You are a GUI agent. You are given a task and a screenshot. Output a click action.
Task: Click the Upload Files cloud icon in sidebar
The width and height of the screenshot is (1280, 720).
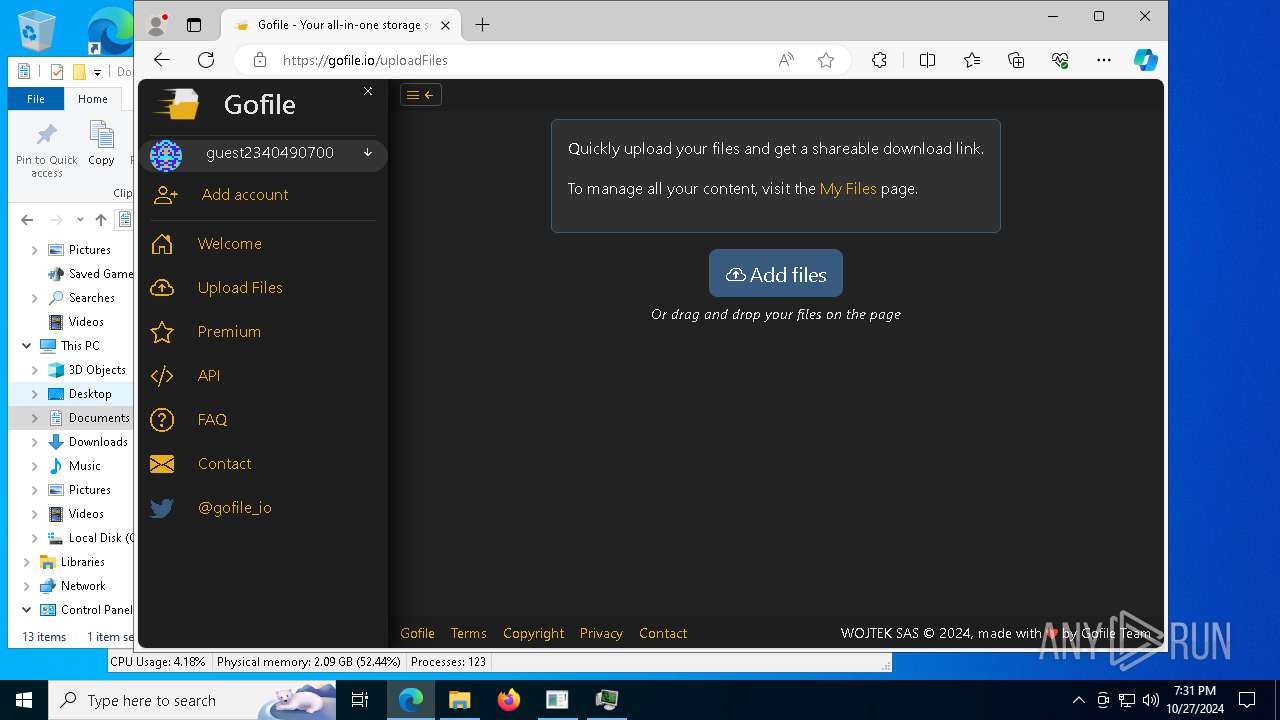pos(162,288)
